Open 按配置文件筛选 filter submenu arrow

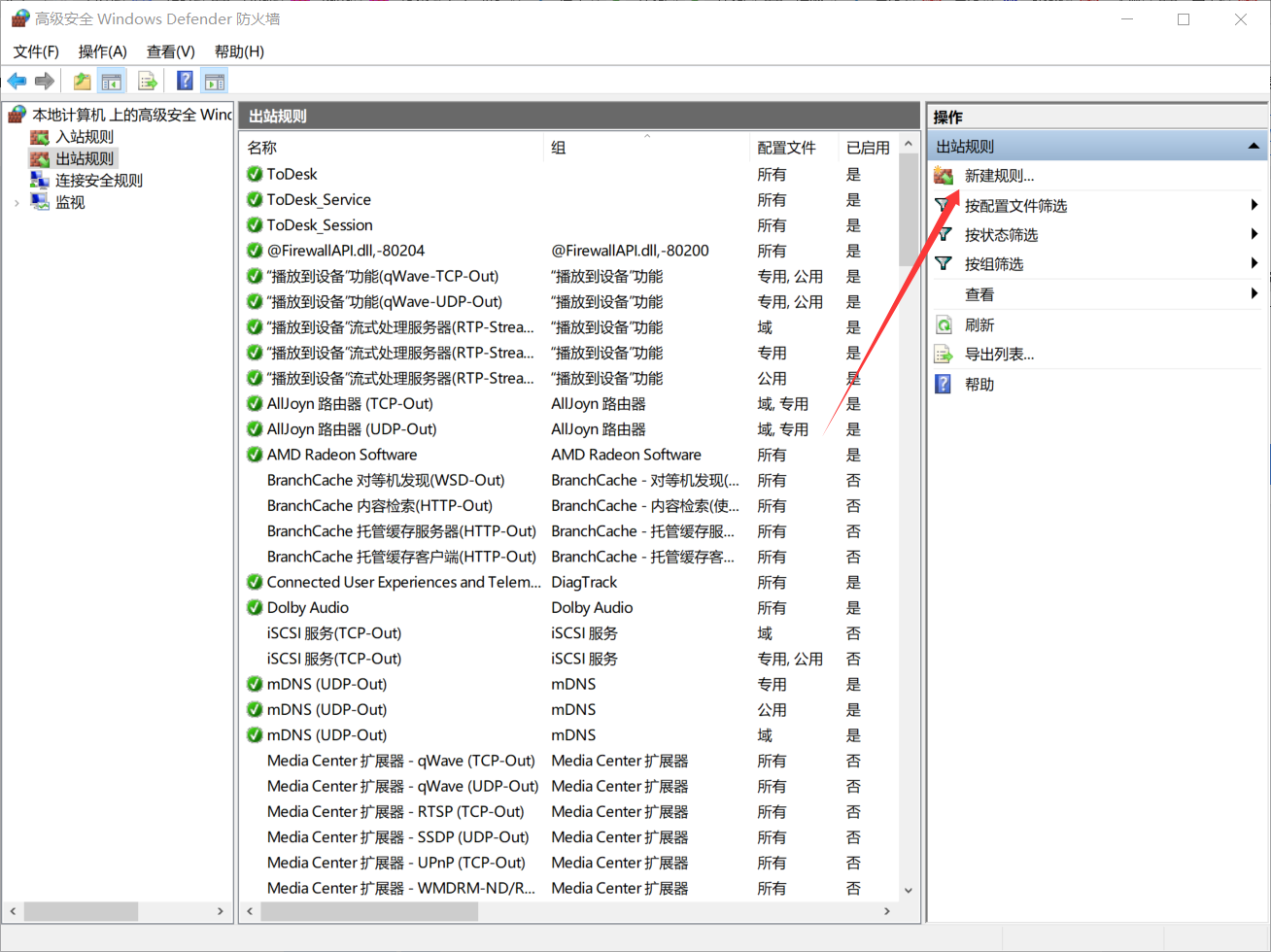(x=1254, y=205)
